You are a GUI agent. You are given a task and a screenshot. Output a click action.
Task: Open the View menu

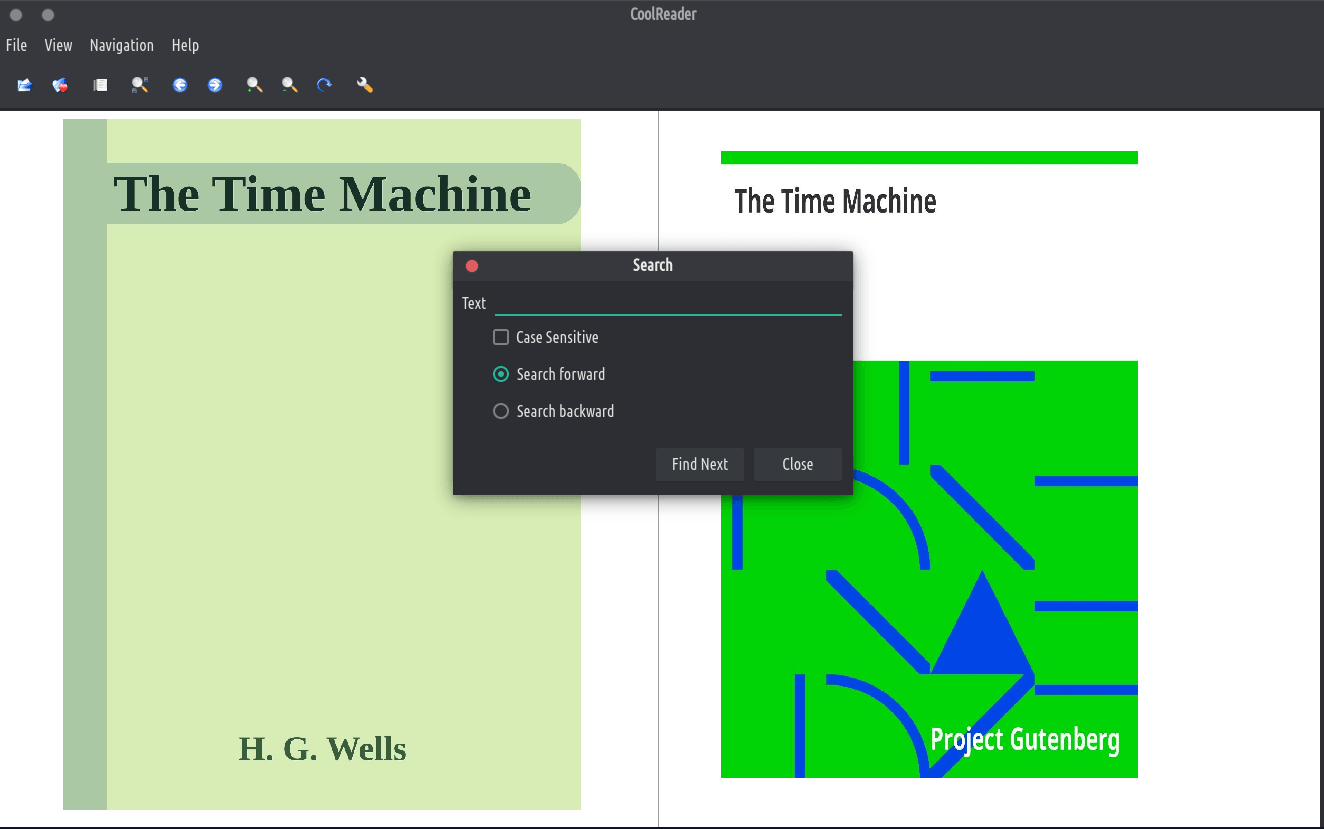(x=58, y=45)
